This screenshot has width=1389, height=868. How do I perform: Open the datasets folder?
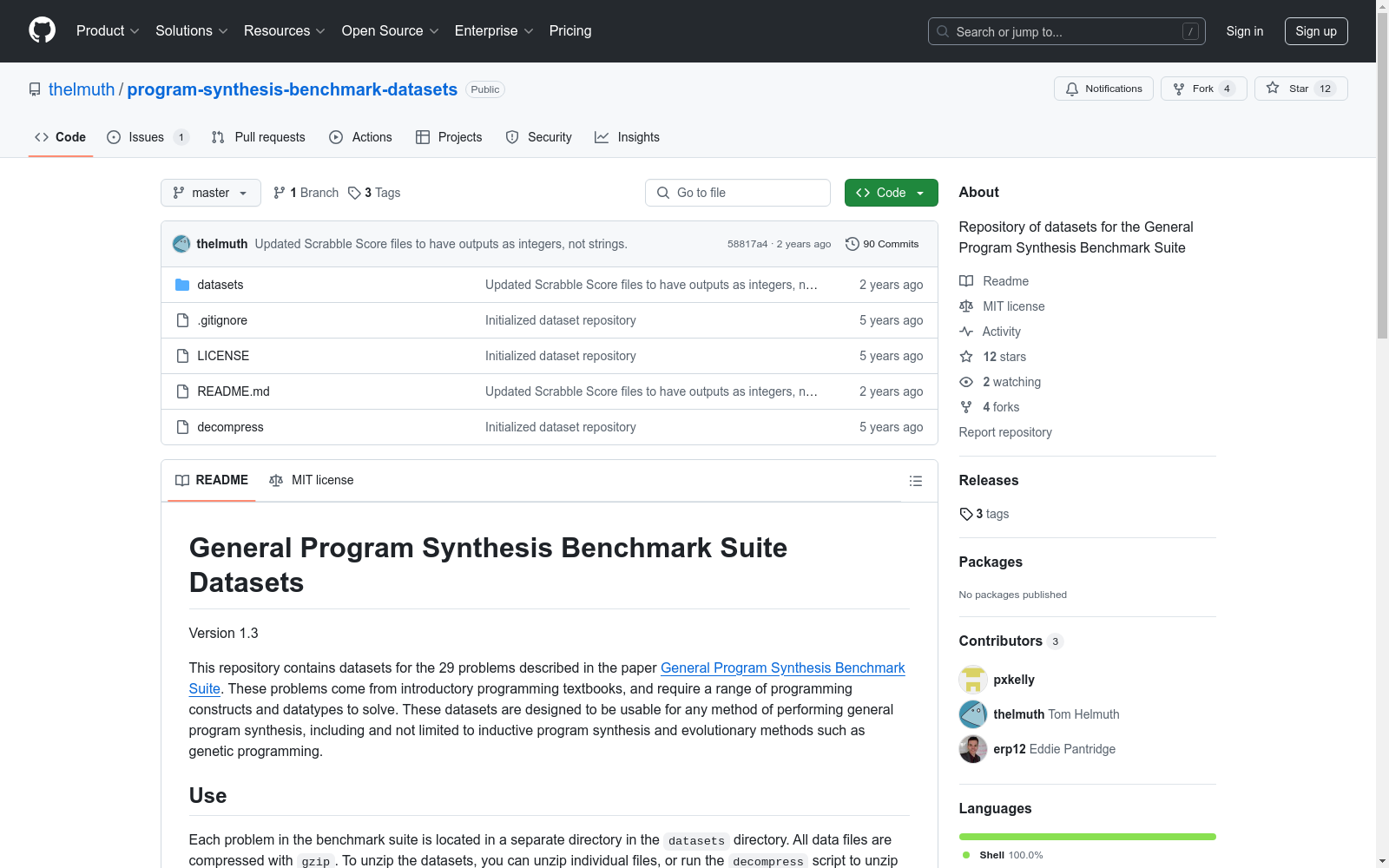click(x=221, y=285)
